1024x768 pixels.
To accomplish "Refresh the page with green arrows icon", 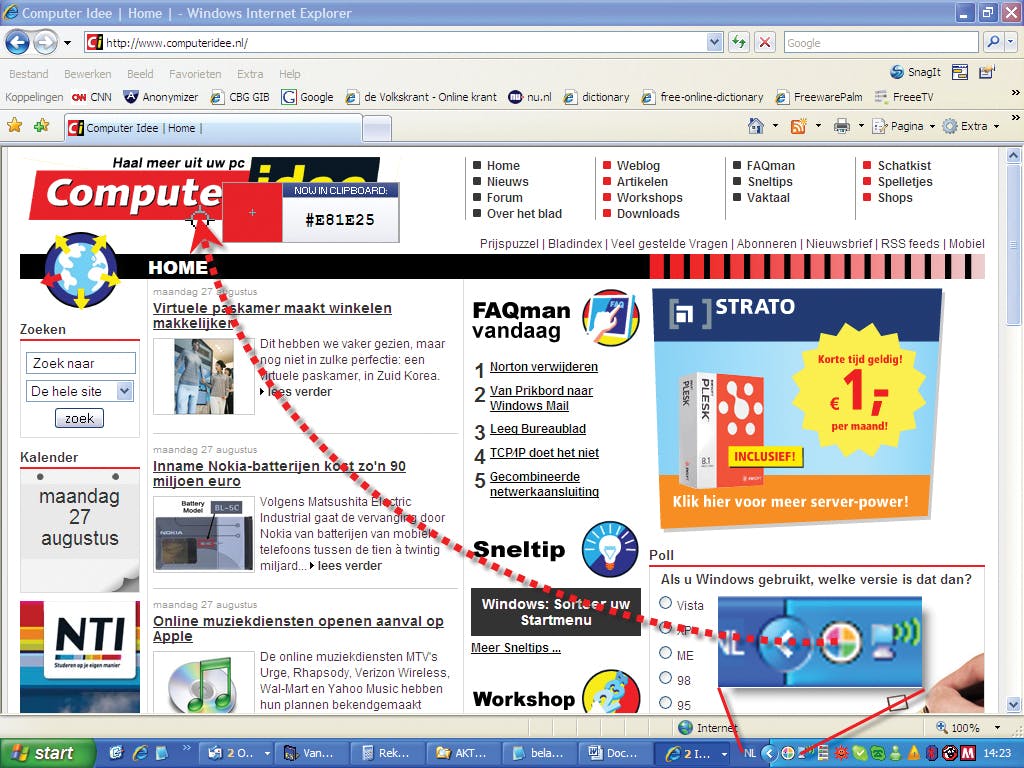I will pos(739,43).
